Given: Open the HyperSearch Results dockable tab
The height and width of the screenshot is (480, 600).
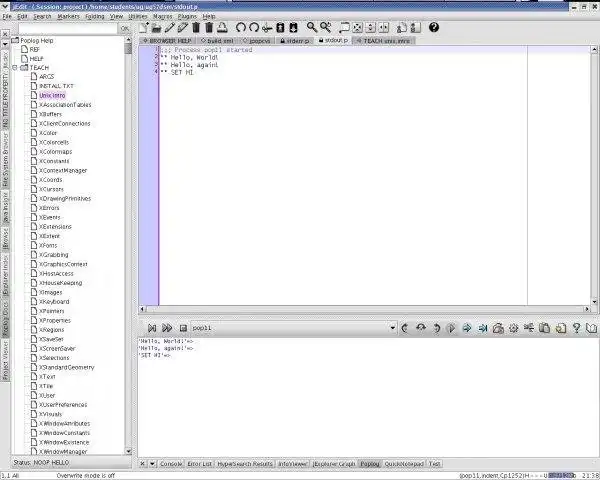Looking at the screenshot, I should click(245, 464).
